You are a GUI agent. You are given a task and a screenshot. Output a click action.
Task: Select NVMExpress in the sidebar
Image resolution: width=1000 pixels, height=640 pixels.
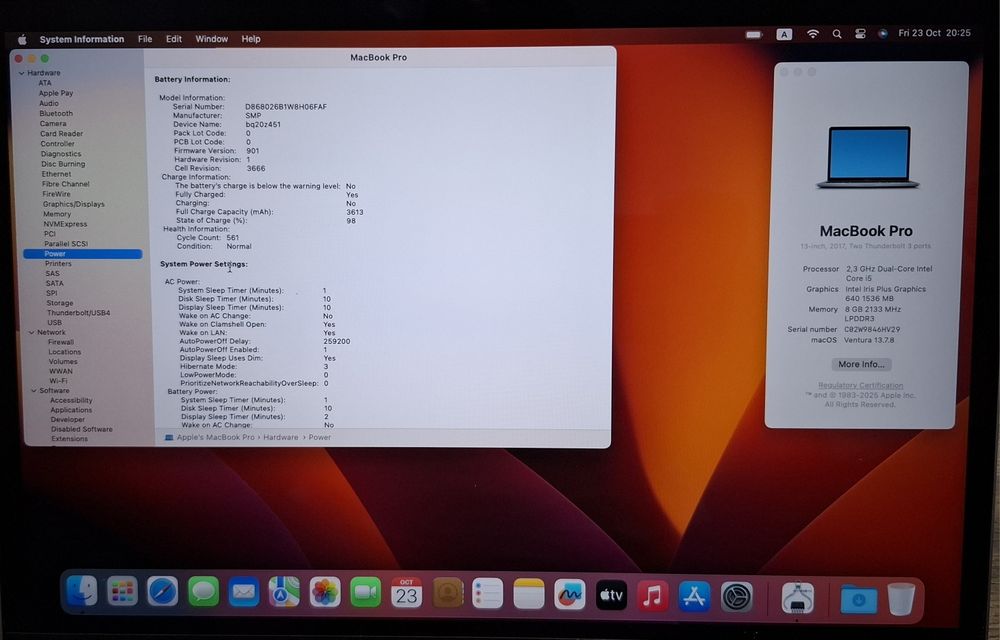click(65, 224)
